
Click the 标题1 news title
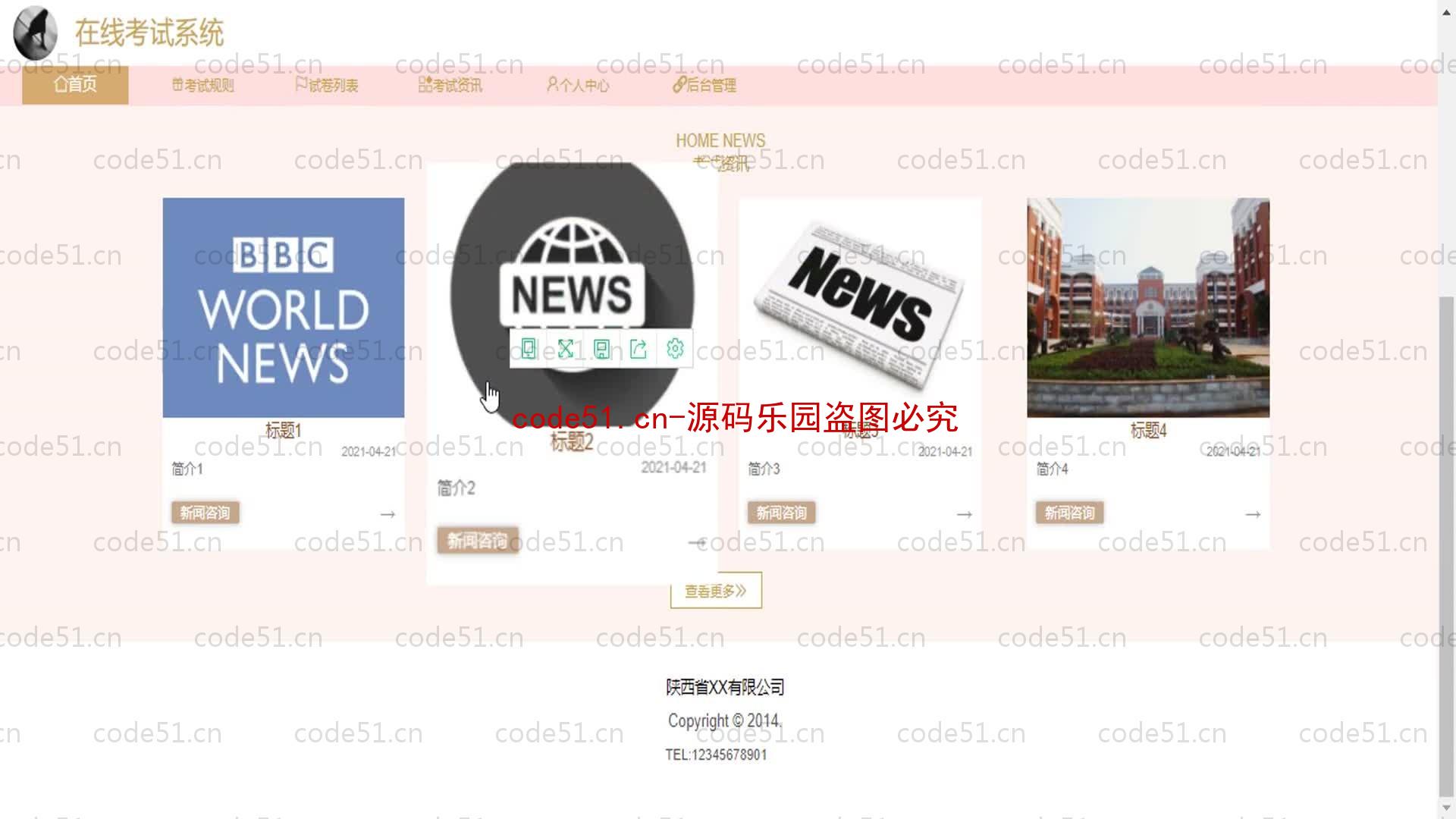click(x=284, y=431)
